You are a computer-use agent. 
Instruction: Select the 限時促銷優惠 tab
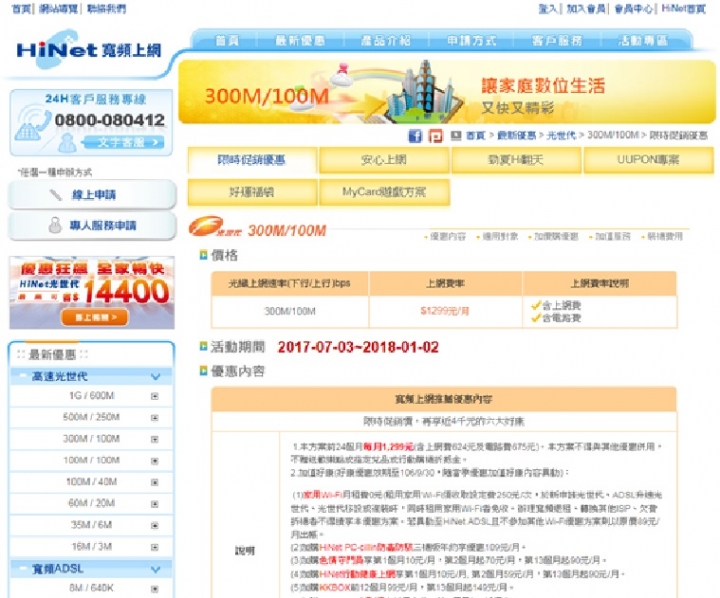(x=252, y=160)
